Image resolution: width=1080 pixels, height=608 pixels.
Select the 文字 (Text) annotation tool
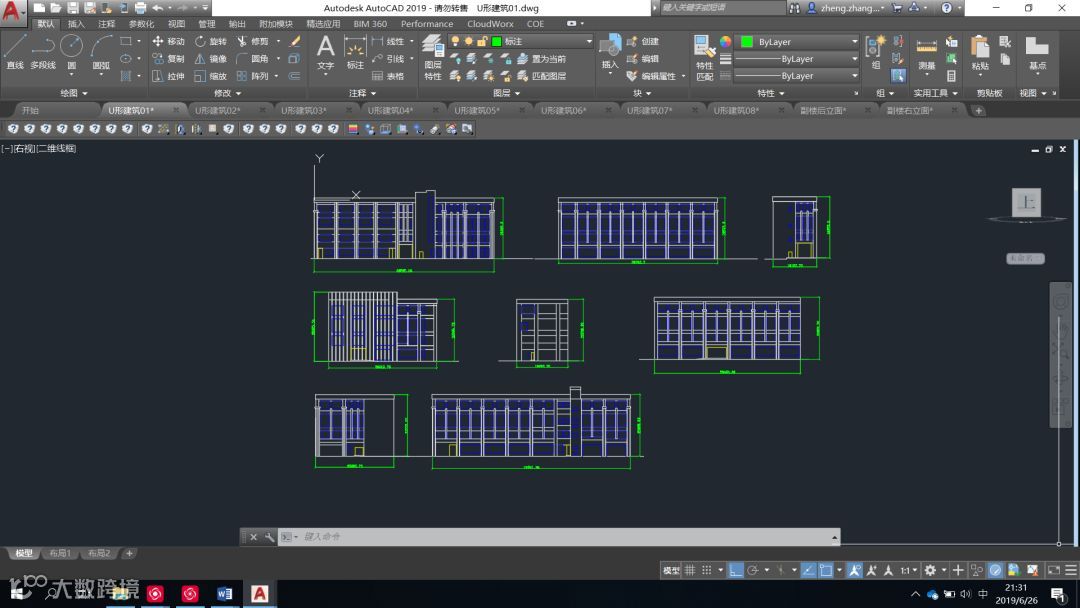326,51
